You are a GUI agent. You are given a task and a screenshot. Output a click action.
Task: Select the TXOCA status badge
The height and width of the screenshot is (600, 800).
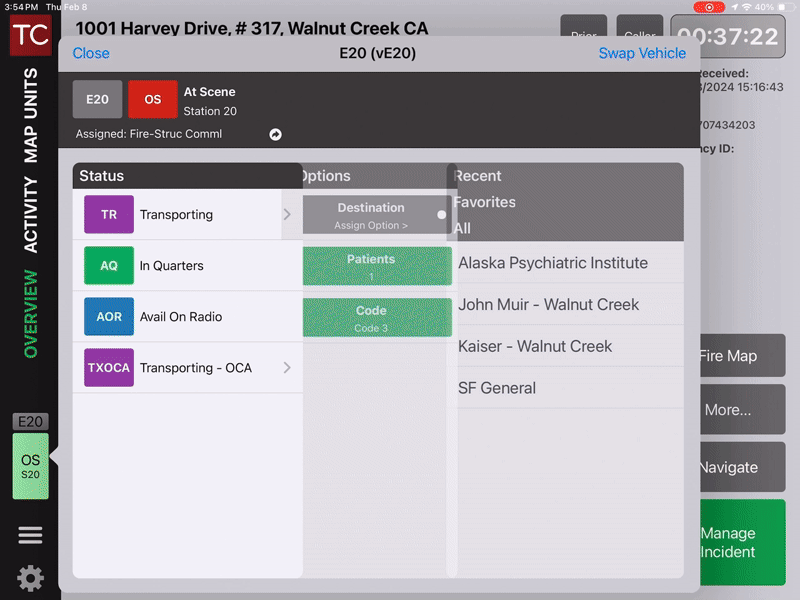109,368
